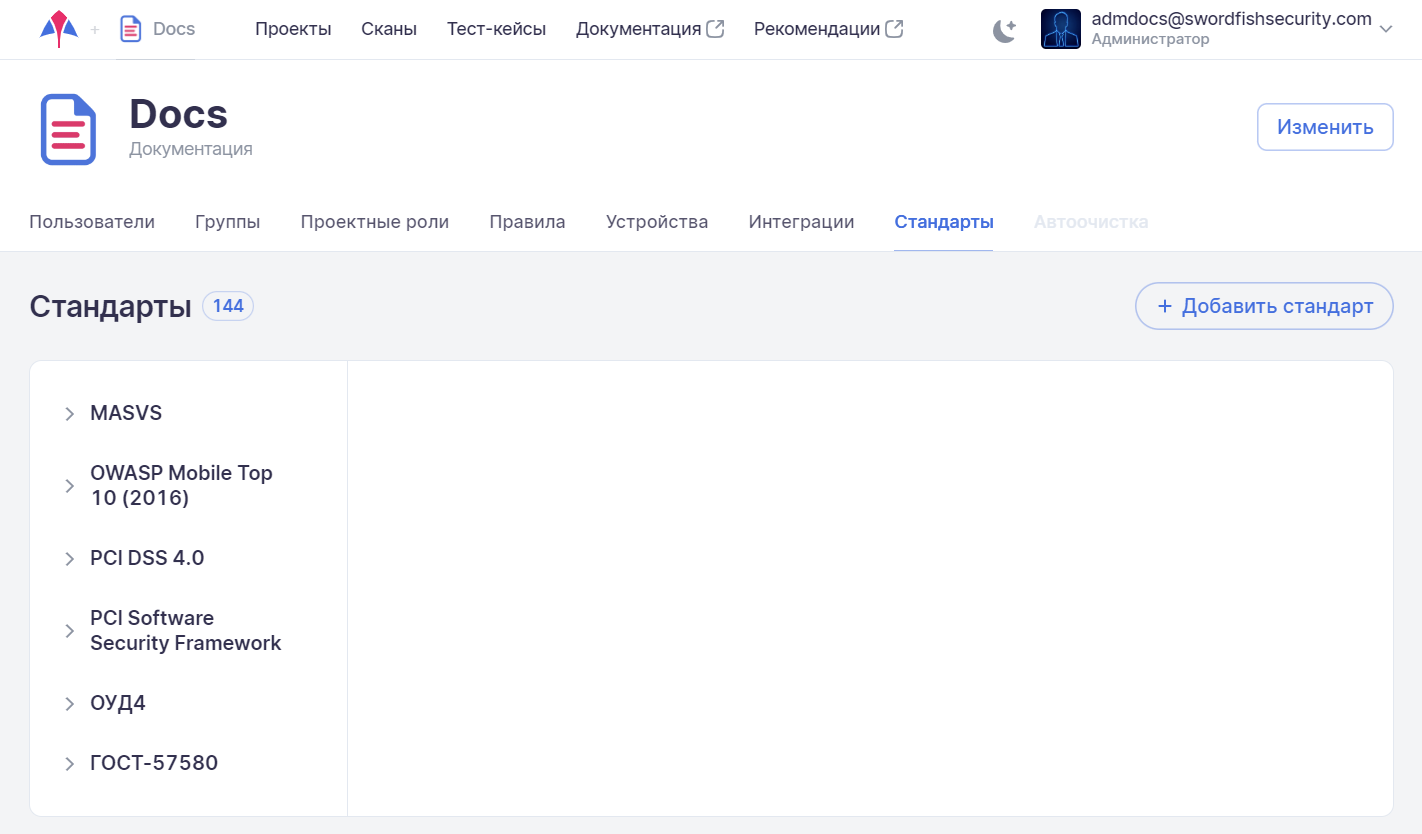Click the user avatar picture

click(x=1060, y=29)
